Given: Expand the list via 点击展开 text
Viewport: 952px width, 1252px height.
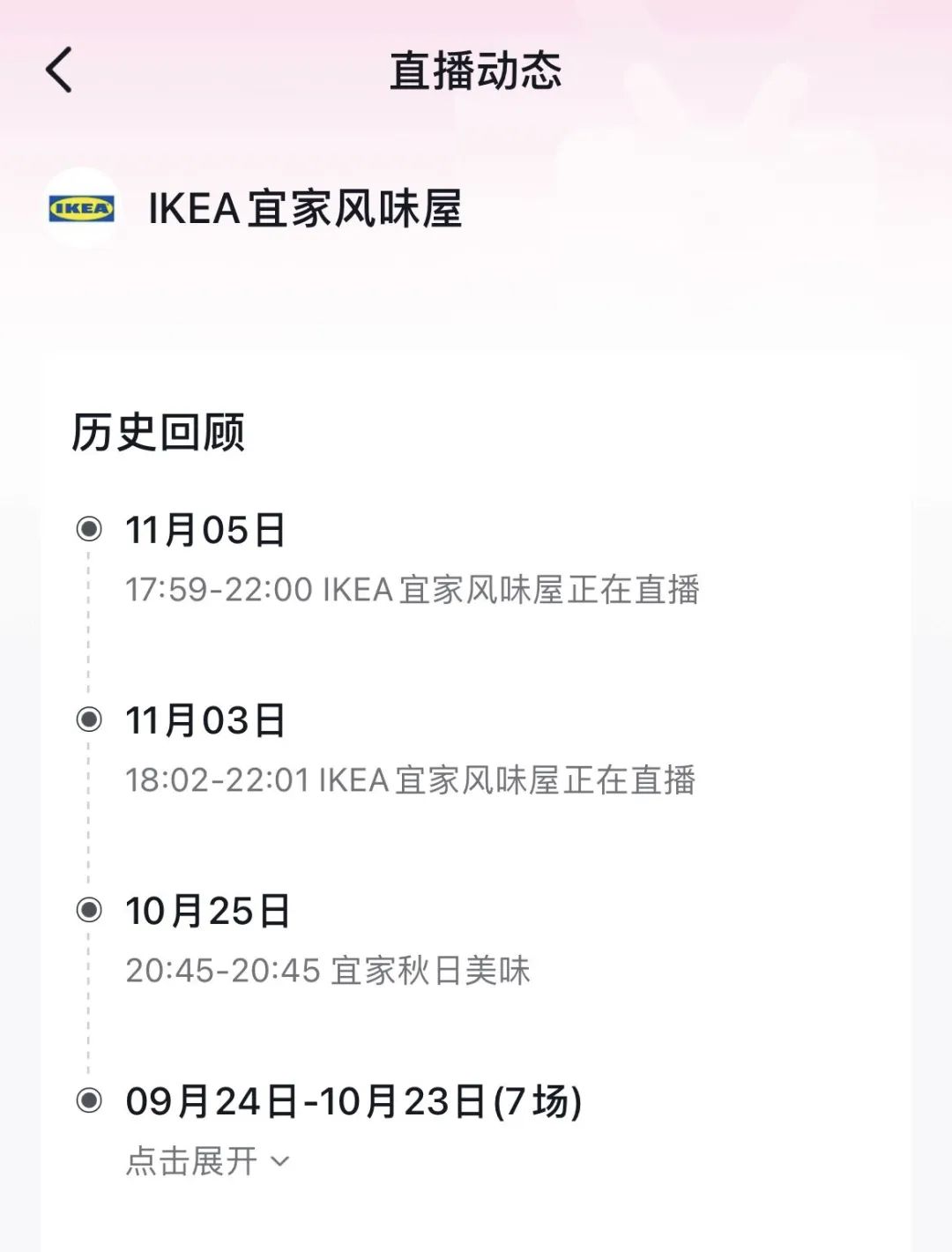Looking at the screenshot, I should click(x=191, y=1161).
